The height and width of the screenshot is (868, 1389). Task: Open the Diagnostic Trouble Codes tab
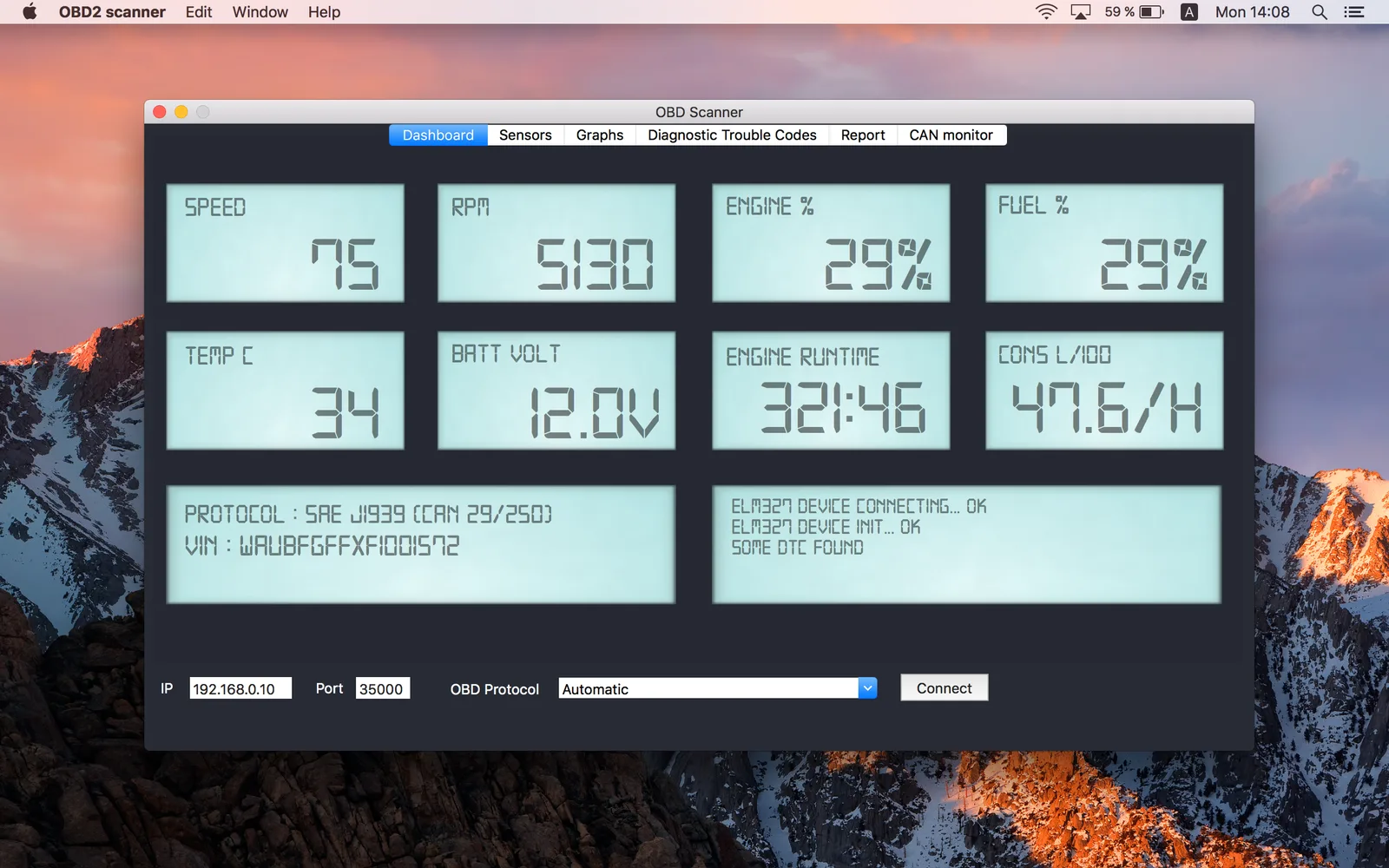click(x=732, y=135)
